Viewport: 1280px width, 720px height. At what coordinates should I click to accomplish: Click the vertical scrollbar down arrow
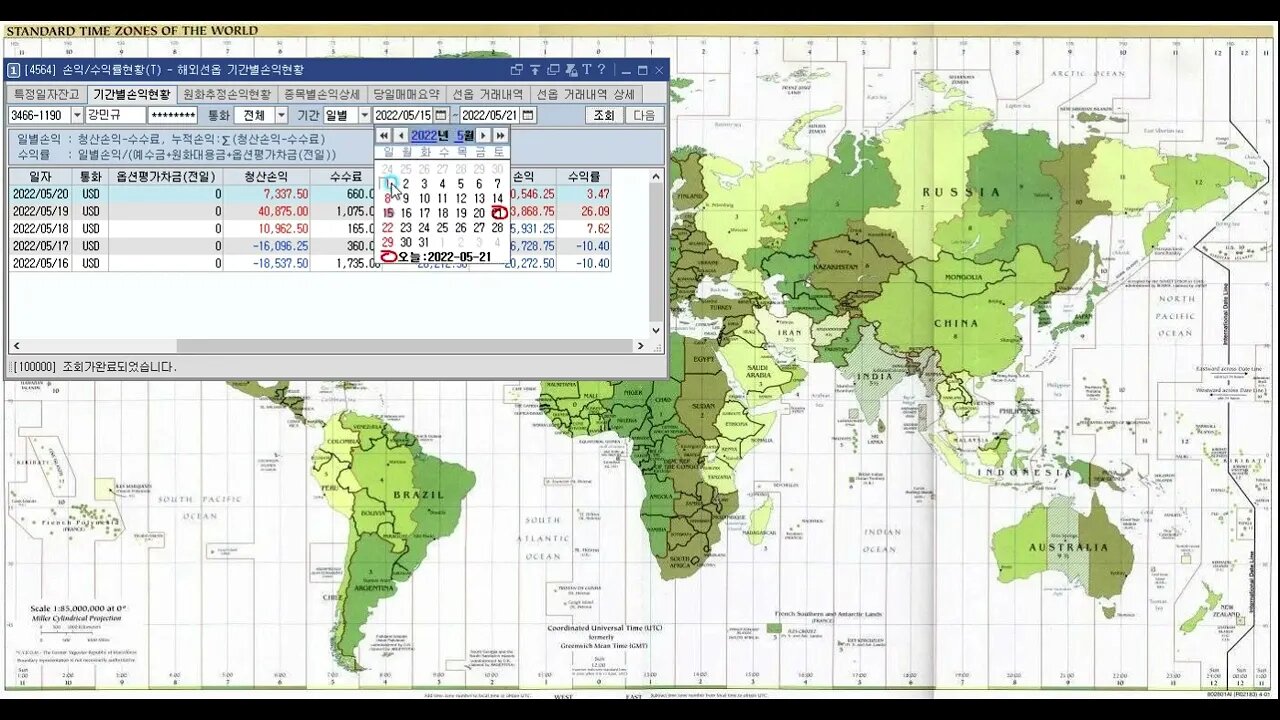[656, 331]
